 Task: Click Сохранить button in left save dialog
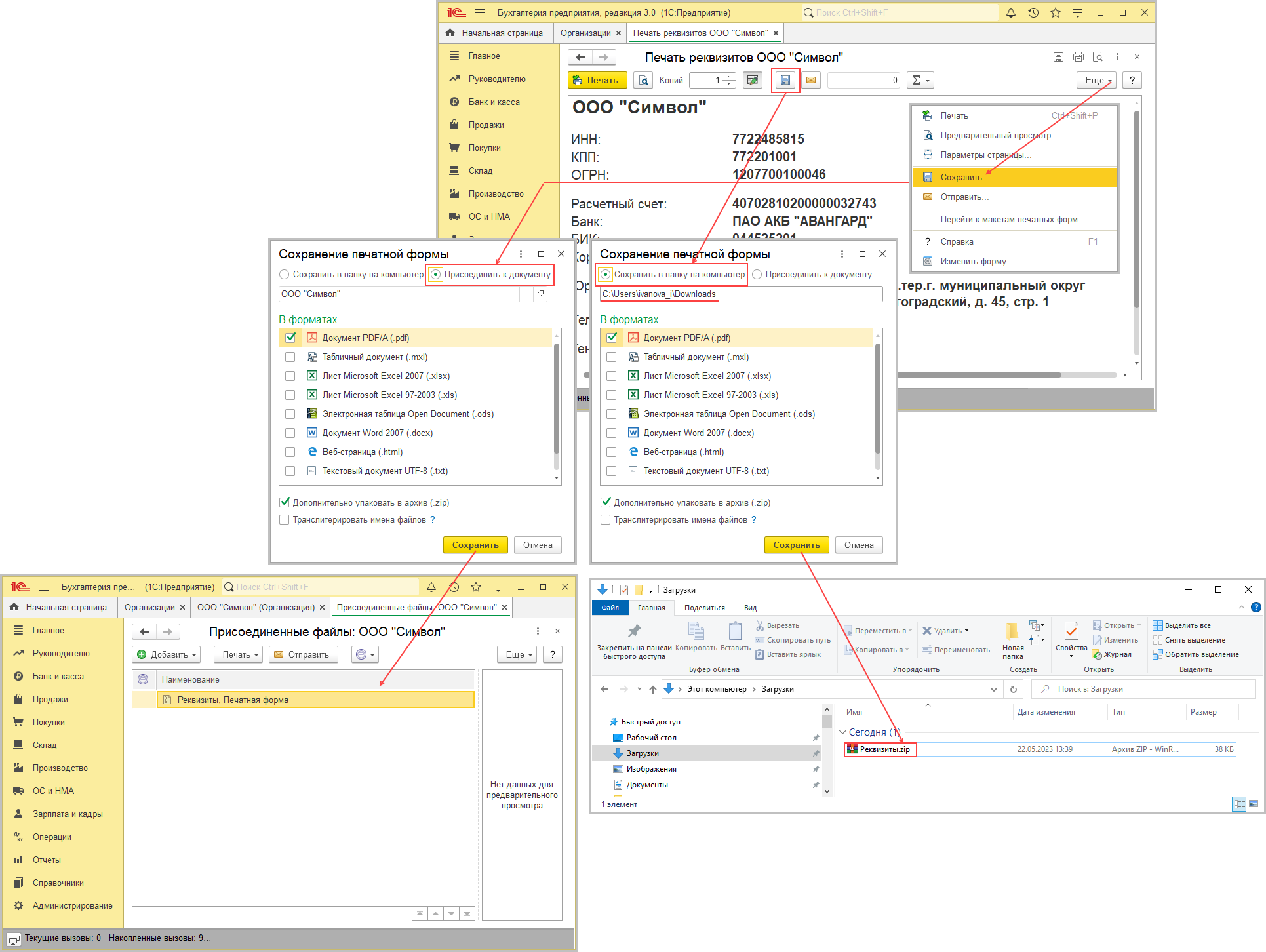[x=475, y=545]
